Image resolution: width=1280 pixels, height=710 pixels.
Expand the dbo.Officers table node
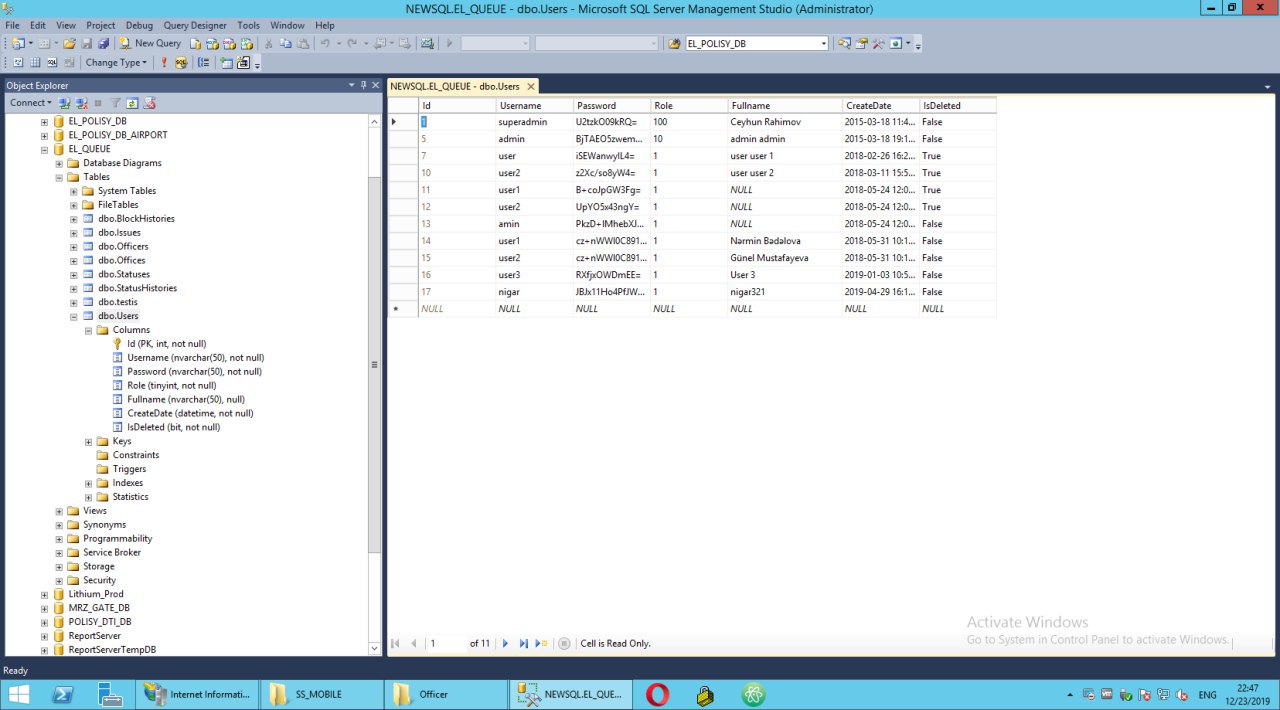click(x=74, y=246)
